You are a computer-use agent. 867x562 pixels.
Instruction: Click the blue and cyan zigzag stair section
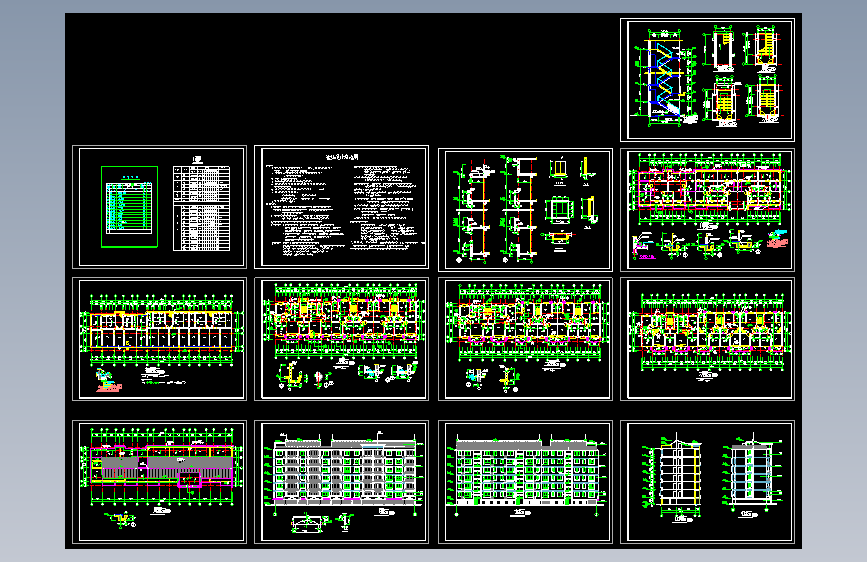point(663,79)
